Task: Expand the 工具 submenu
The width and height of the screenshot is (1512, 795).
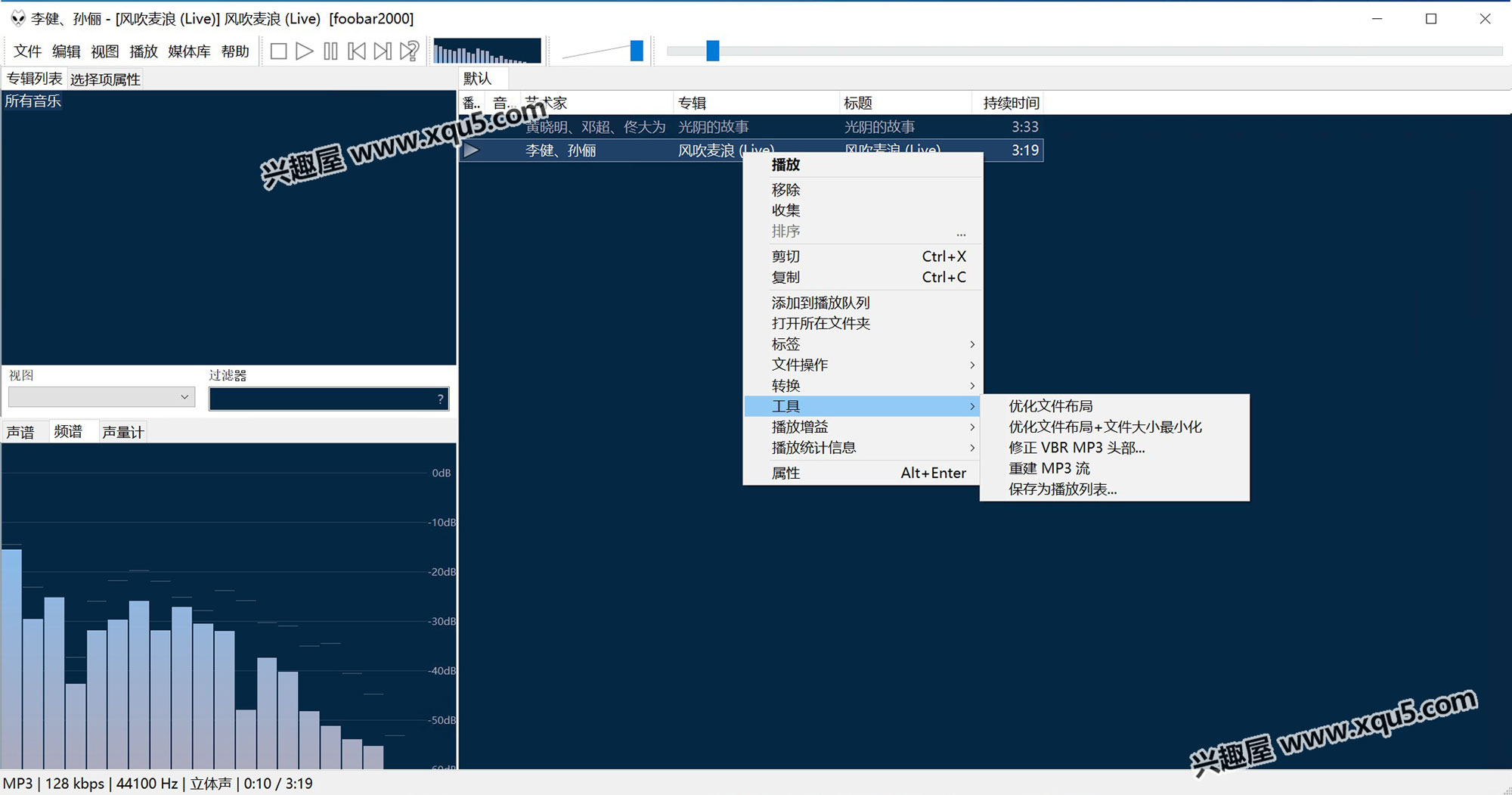Action: (x=863, y=406)
